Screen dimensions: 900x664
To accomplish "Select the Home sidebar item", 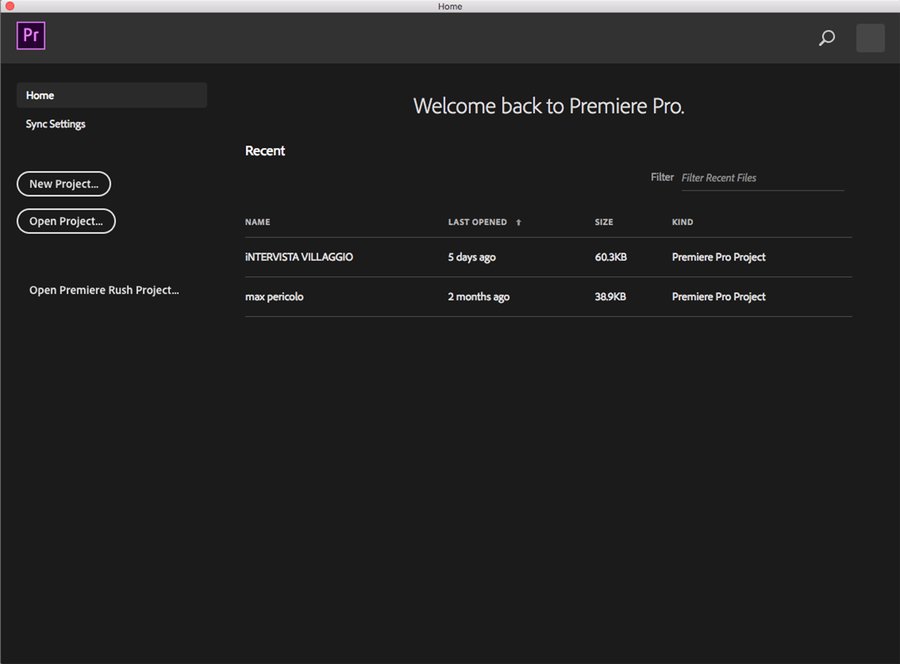I will [111, 95].
